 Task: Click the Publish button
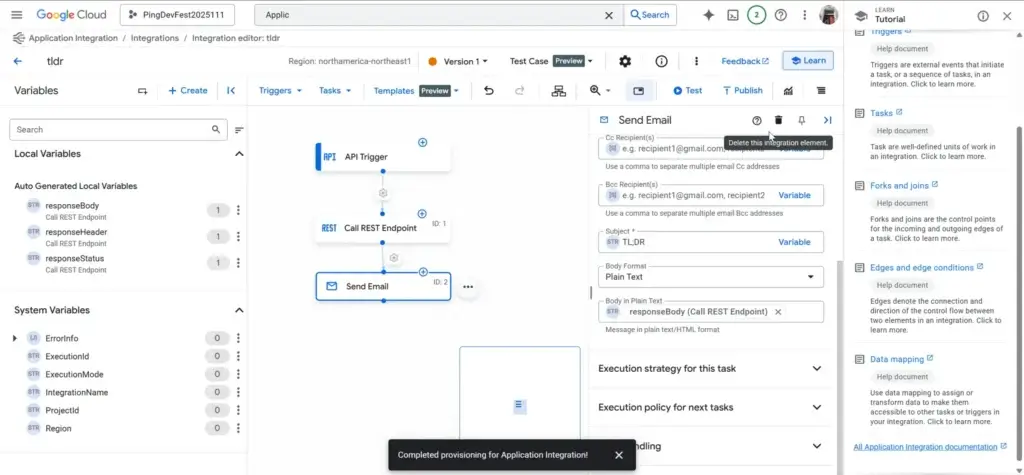(741, 90)
